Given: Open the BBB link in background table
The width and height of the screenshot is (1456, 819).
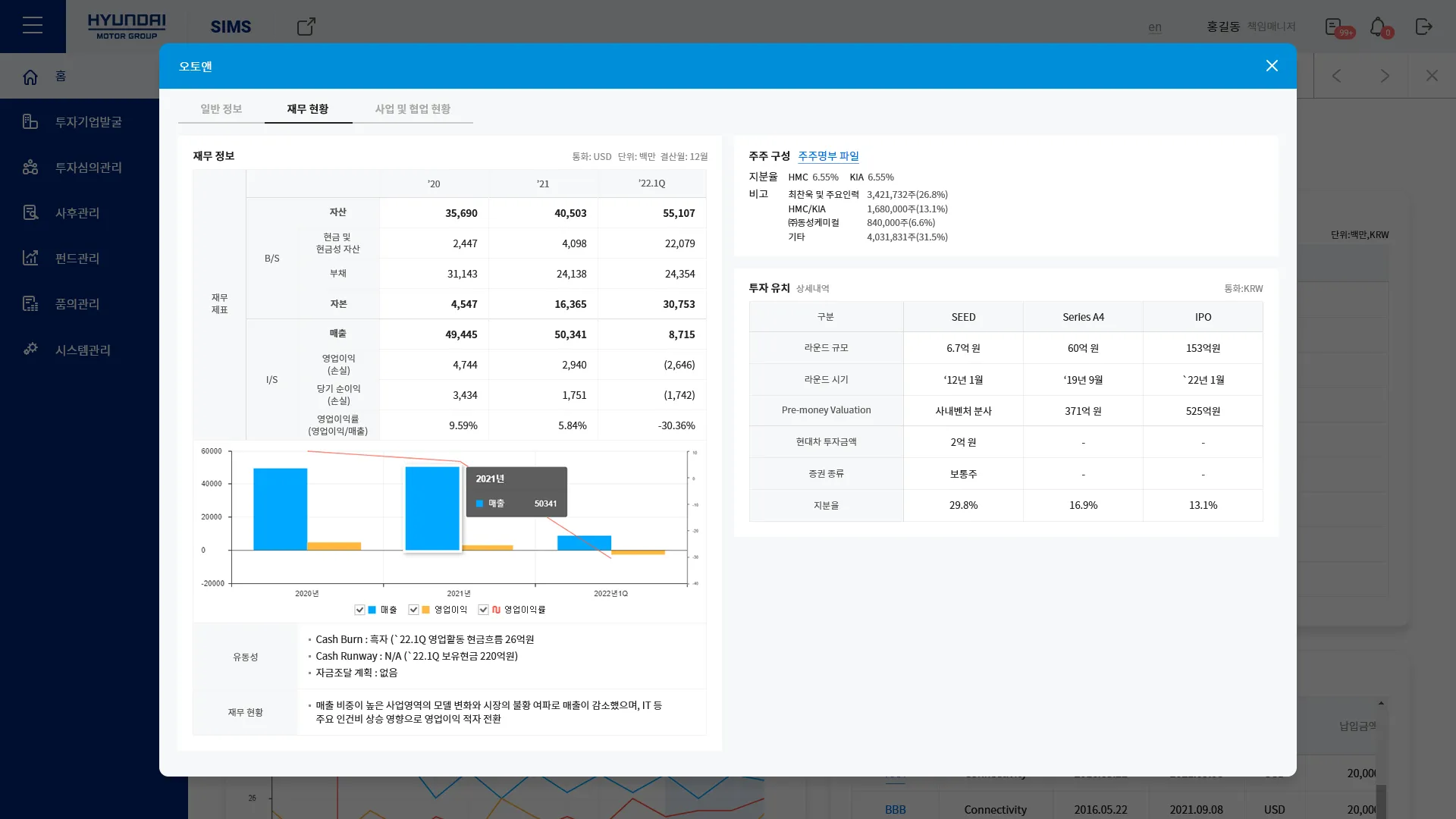Looking at the screenshot, I should click(896, 809).
